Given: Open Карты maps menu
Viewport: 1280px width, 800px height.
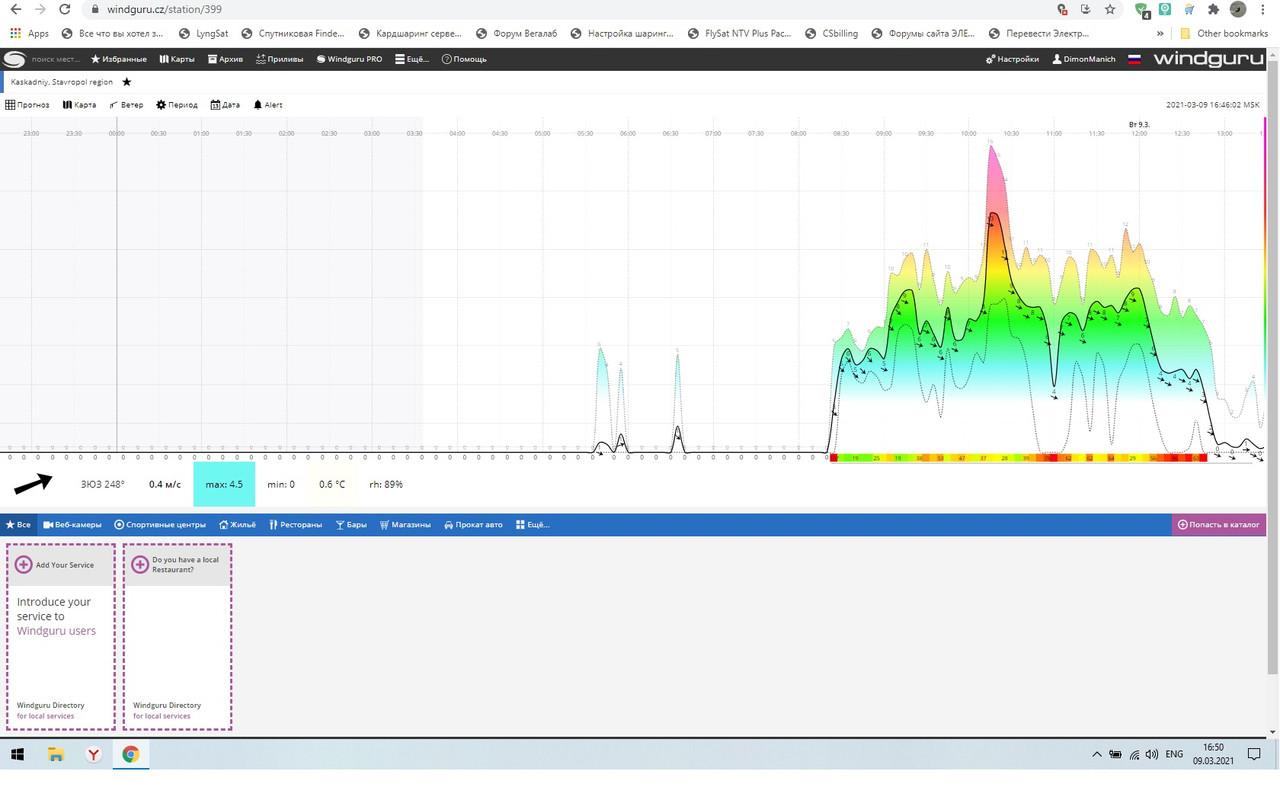Looking at the screenshot, I should (x=177, y=59).
